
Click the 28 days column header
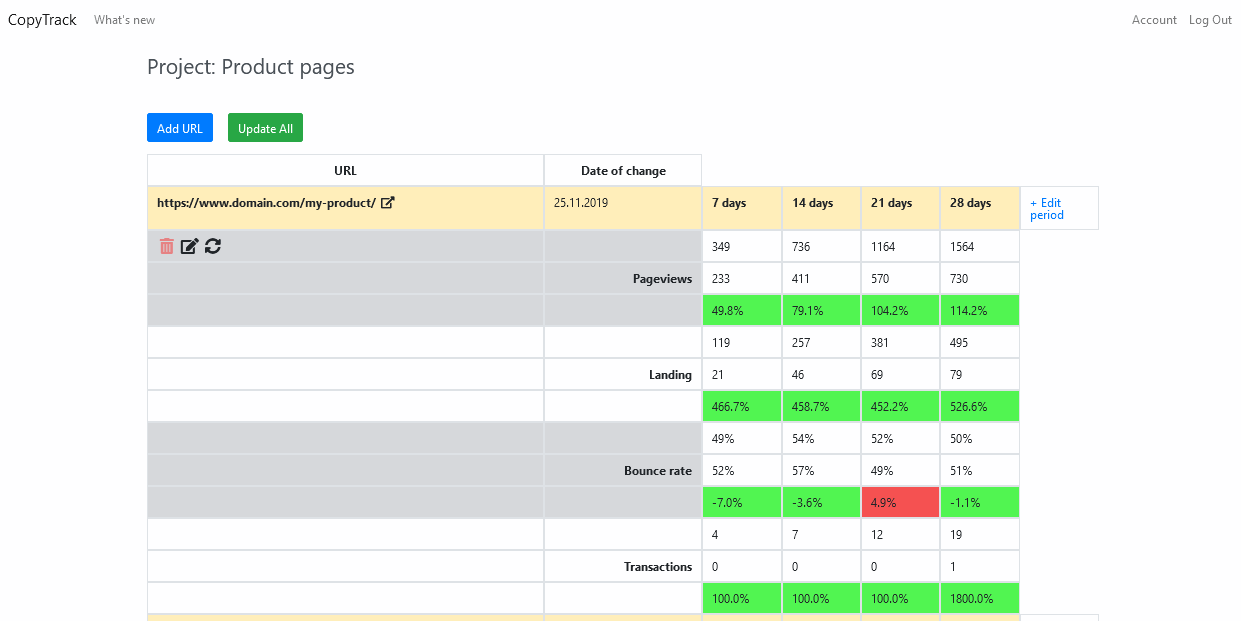[980, 208]
